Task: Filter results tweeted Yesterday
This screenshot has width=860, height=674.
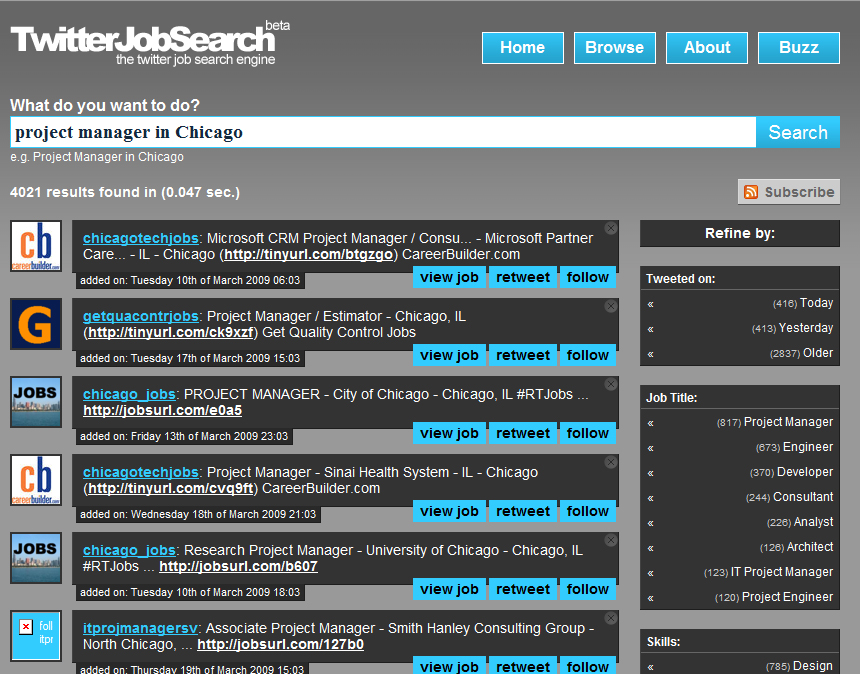Action: click(x=792, y=328)
